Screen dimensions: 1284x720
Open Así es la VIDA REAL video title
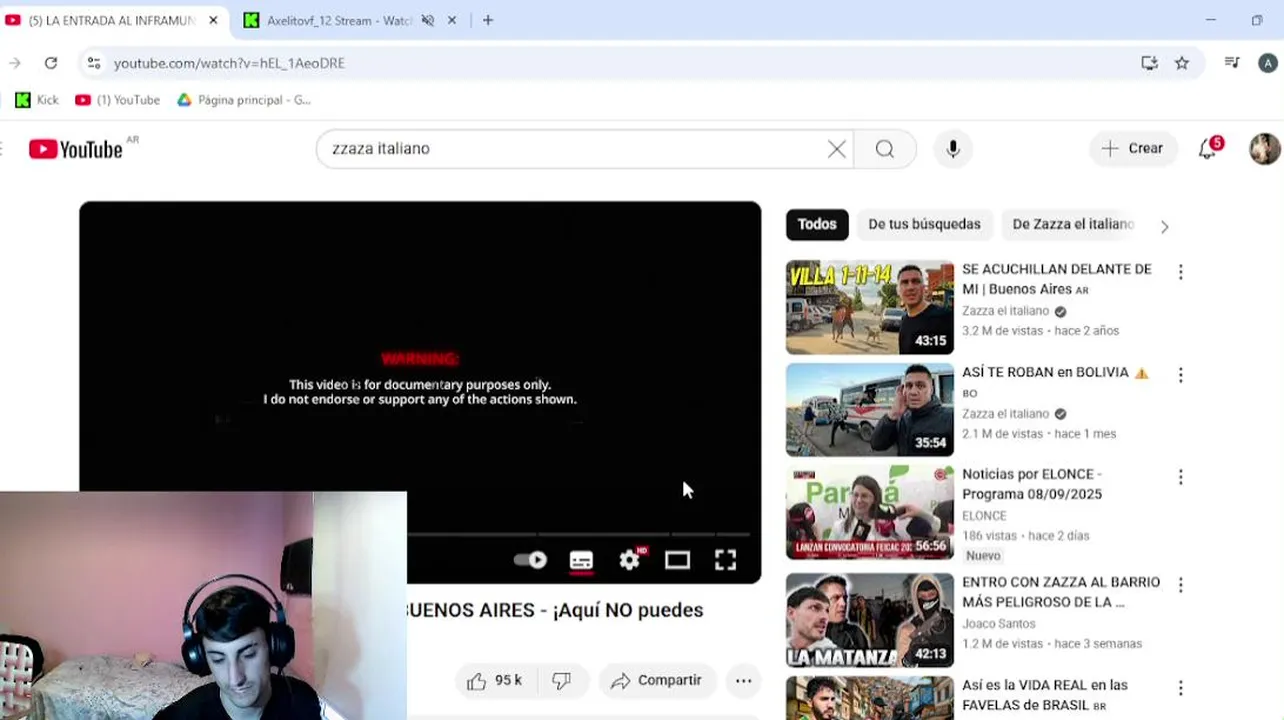(1044, 695)
